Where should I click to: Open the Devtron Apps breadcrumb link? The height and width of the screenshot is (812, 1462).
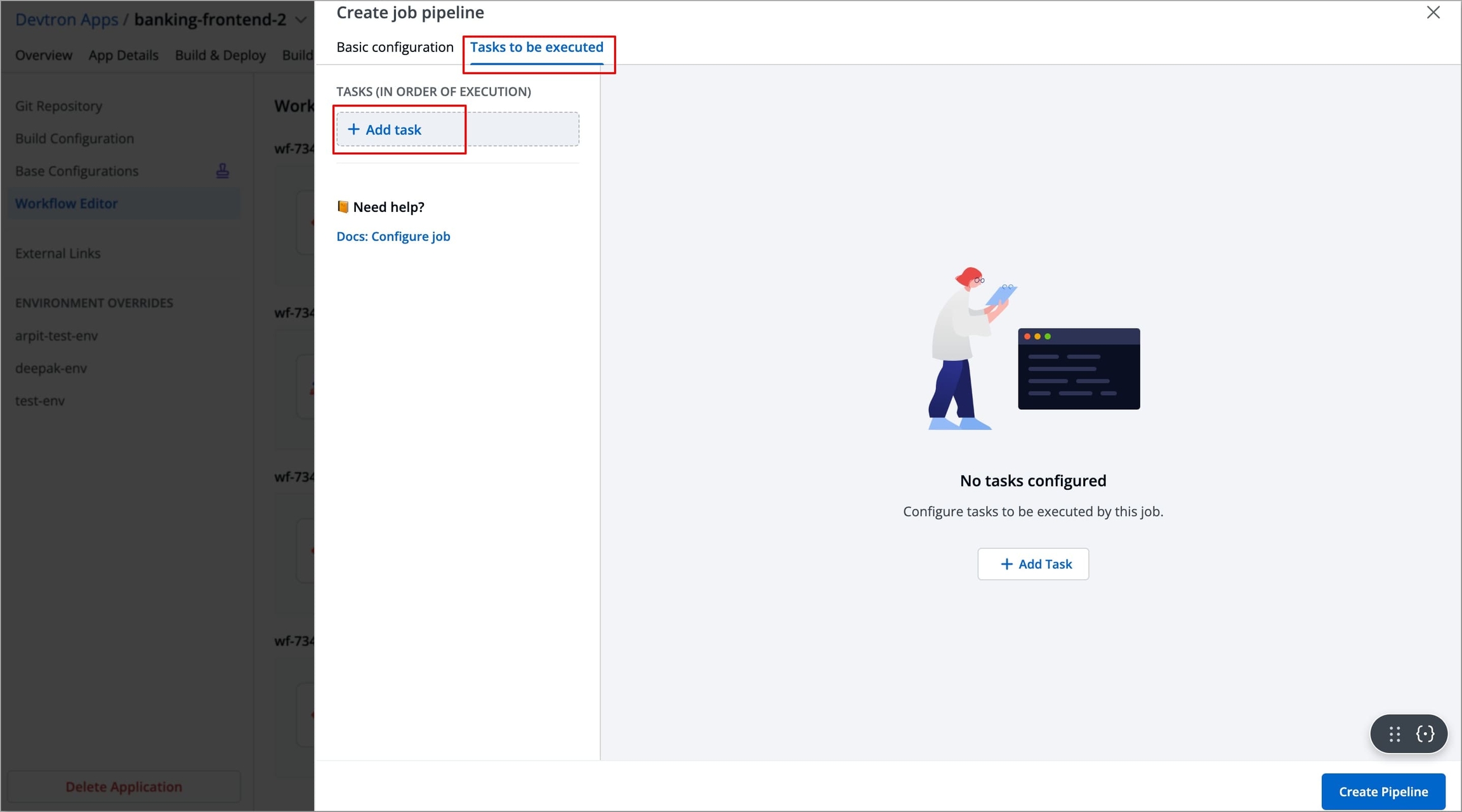coord(67,20)
